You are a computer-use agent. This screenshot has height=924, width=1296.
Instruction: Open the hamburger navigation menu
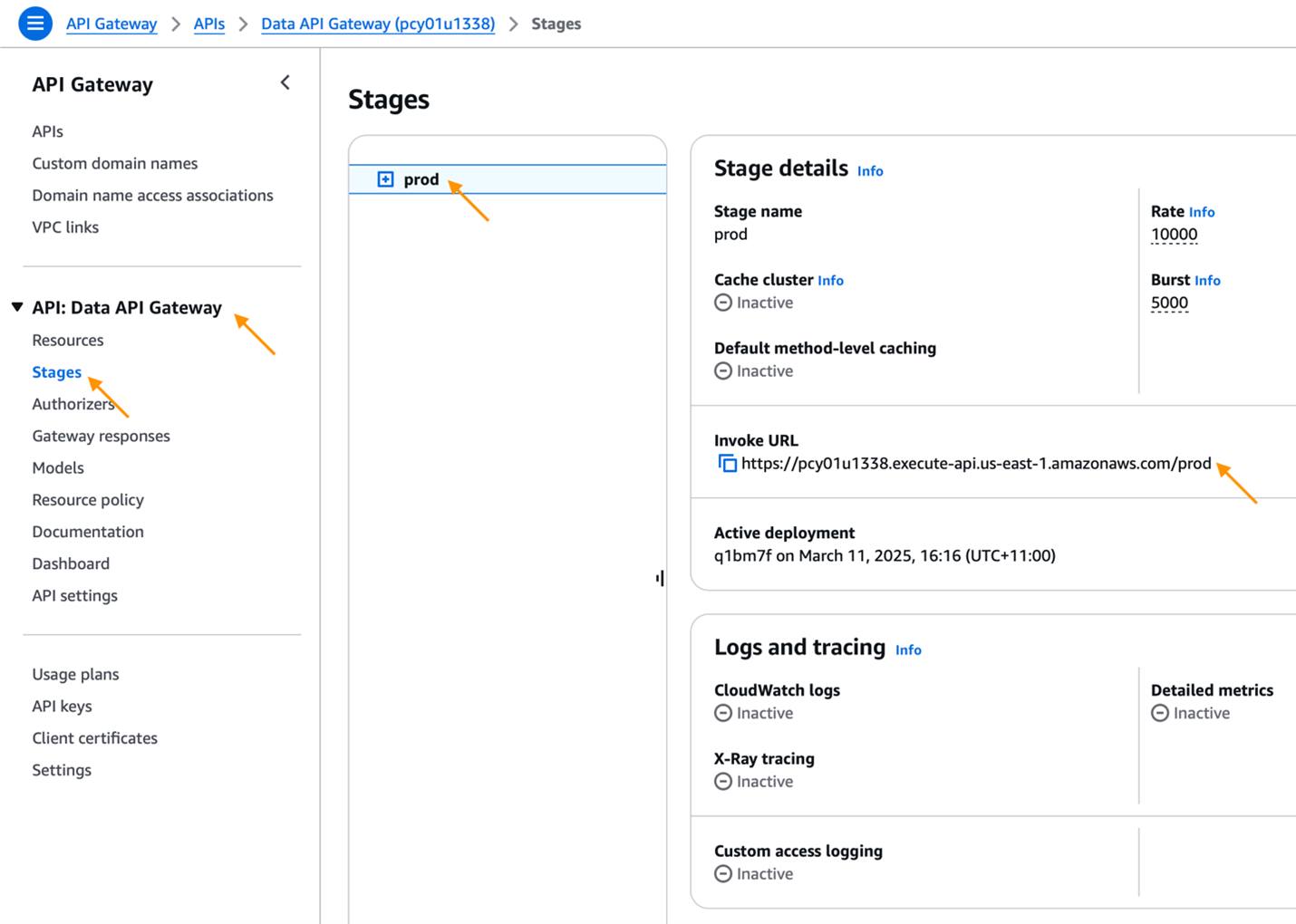35,24
